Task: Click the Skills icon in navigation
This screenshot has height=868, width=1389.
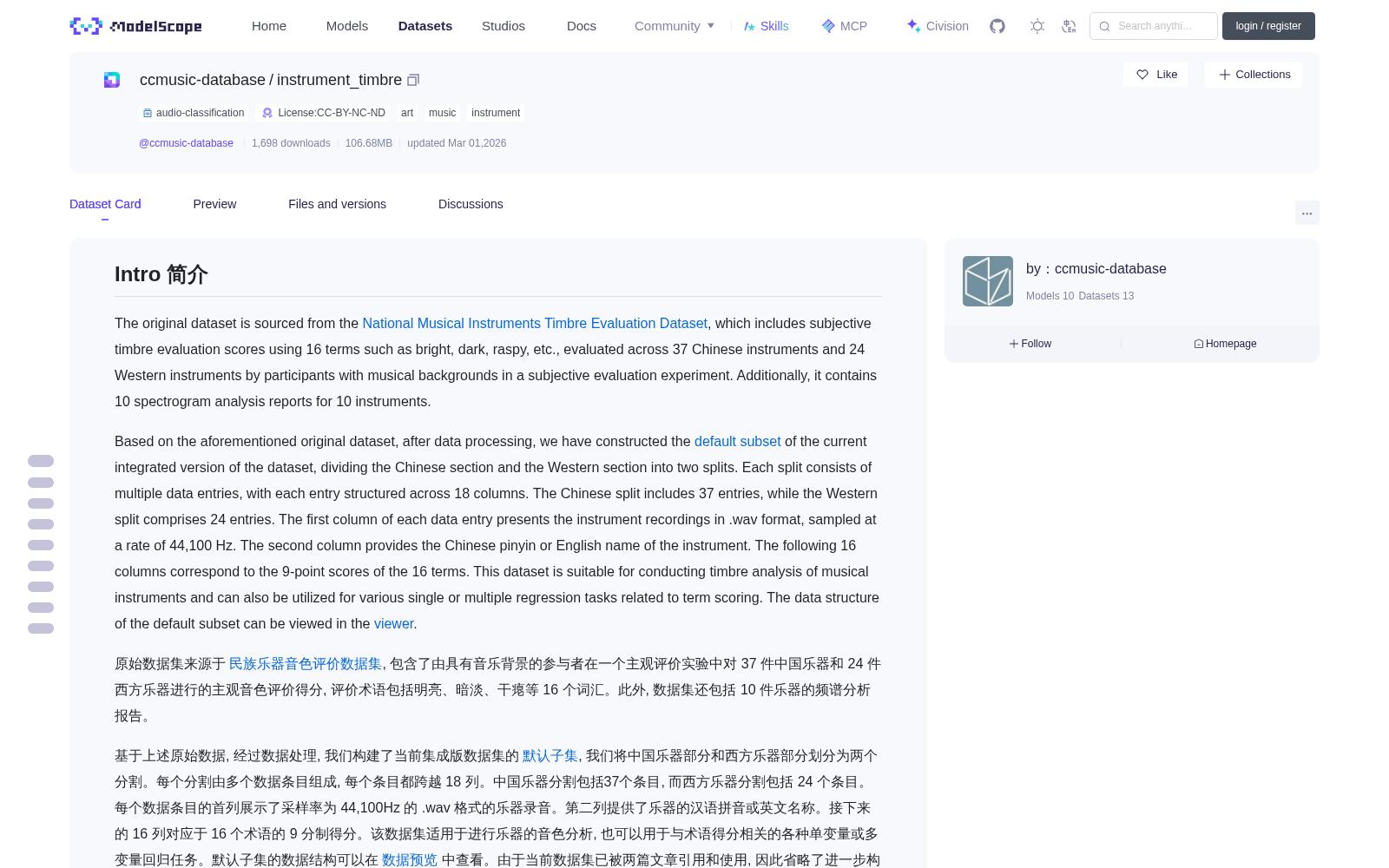Action: pos(749,26)
